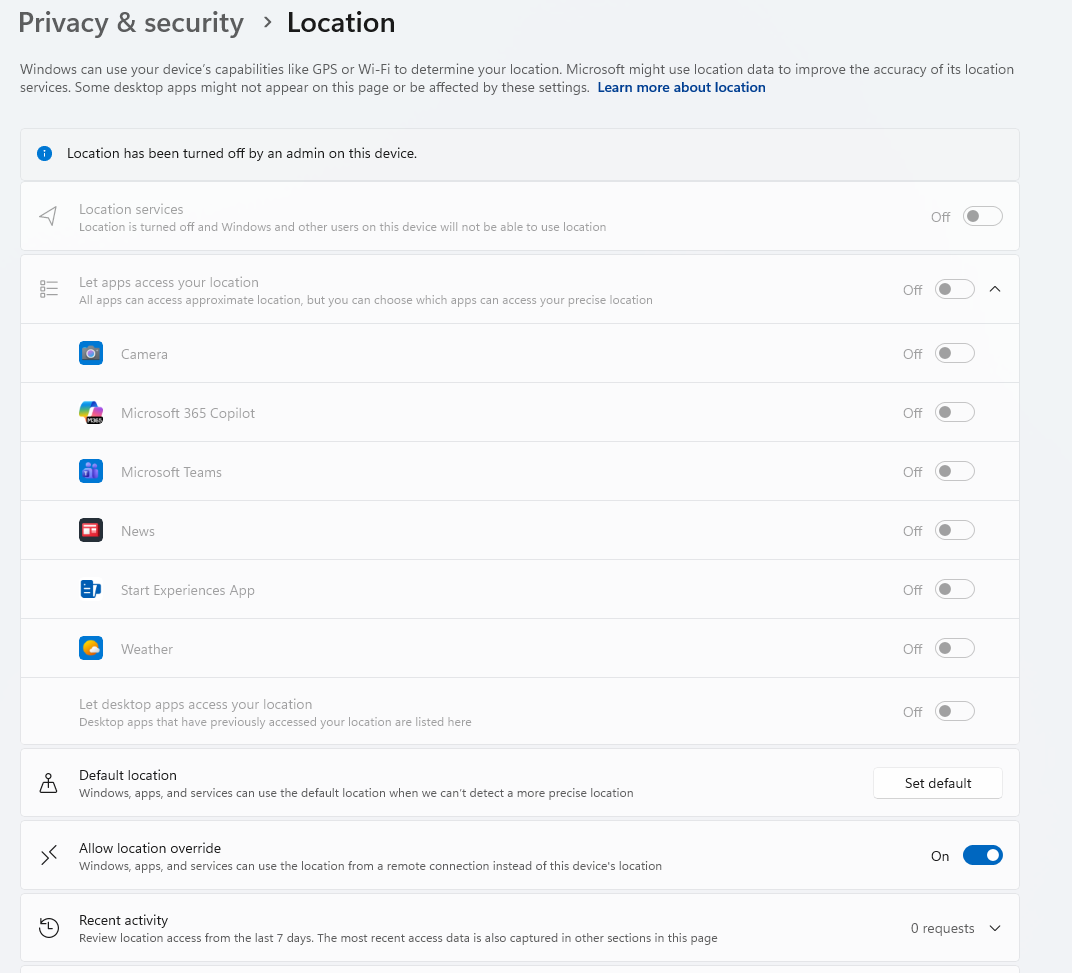Screen dimensions: 1072x973
Task: Expand the Recent activity section chevron
Action: coord(995,928)
